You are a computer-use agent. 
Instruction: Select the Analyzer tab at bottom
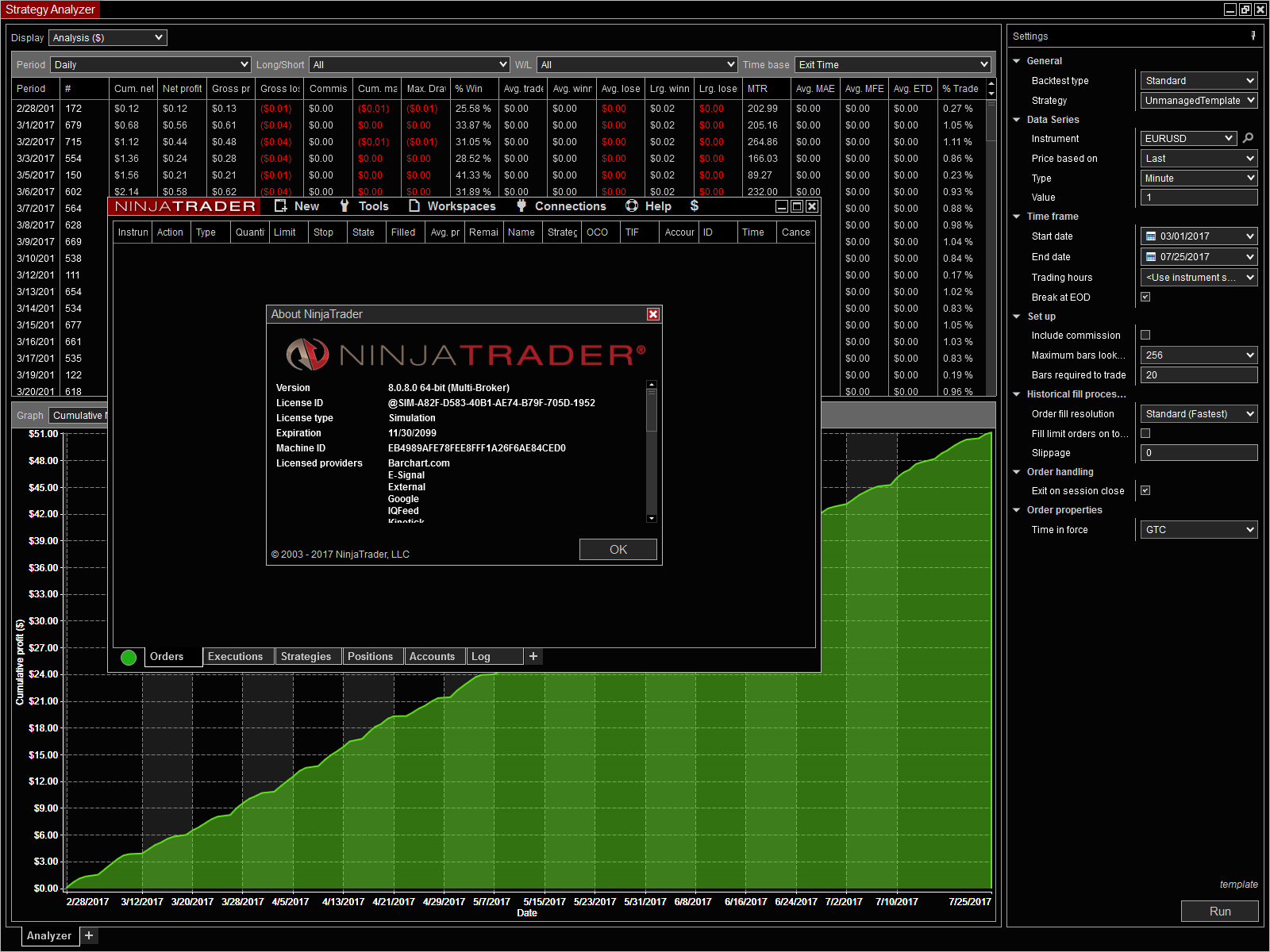pos(49,935)
